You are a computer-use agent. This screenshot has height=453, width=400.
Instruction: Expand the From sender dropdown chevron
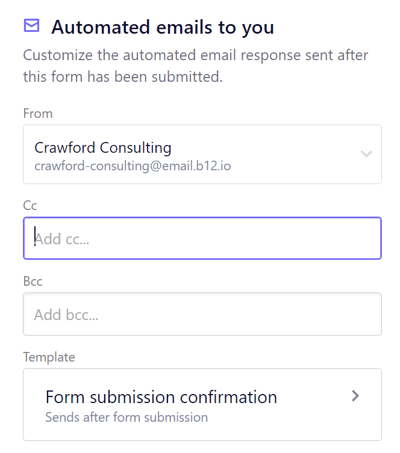click(366, 154)
